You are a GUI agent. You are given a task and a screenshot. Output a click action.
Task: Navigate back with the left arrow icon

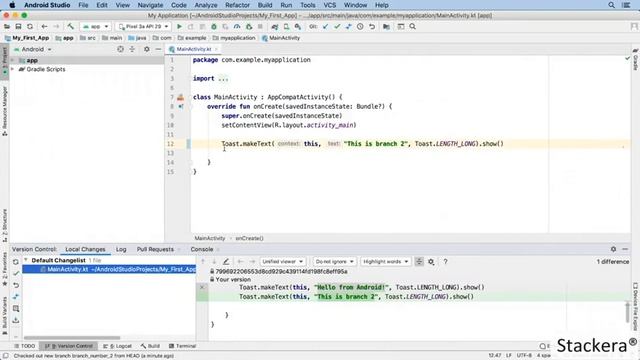click(x=44, y=27)
